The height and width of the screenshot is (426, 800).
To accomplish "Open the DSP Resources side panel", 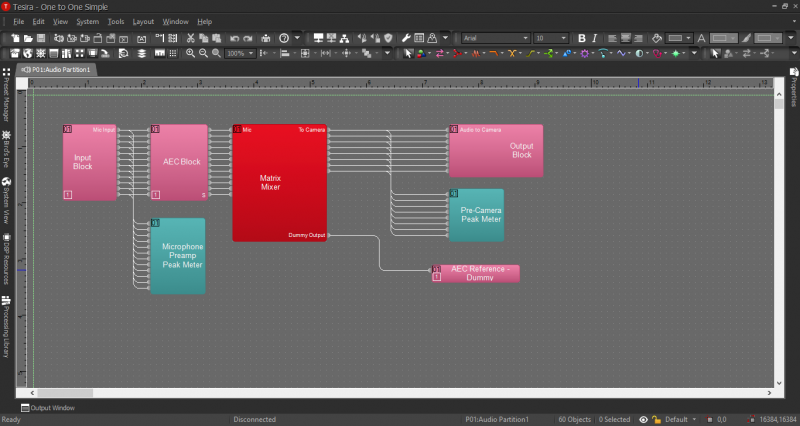I will pyautogui.click(x=6, y=259).
